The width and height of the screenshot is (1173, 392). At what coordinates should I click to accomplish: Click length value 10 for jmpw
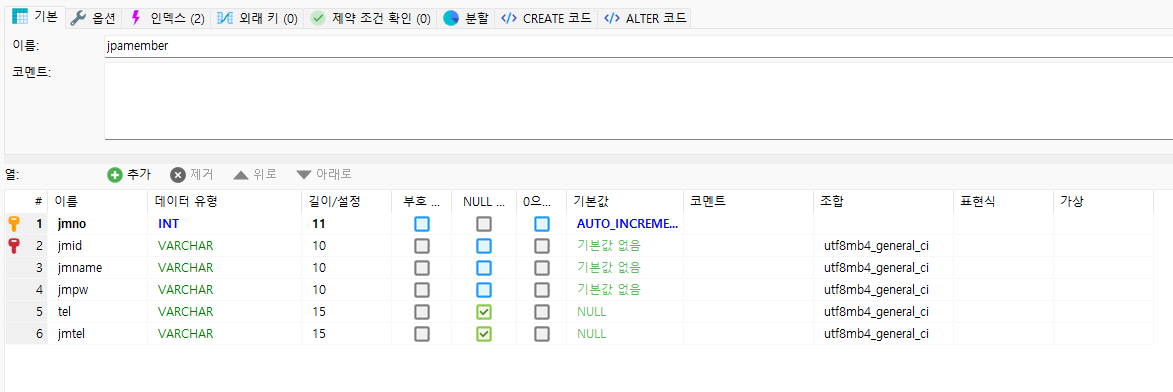coord(319,290)
